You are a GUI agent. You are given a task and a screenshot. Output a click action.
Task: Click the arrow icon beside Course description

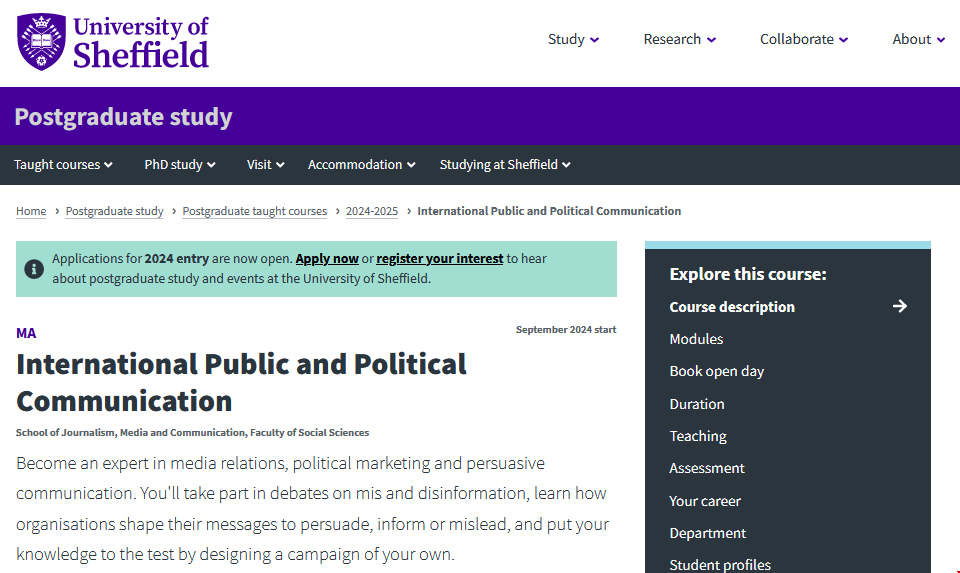[x=899, y=307]
